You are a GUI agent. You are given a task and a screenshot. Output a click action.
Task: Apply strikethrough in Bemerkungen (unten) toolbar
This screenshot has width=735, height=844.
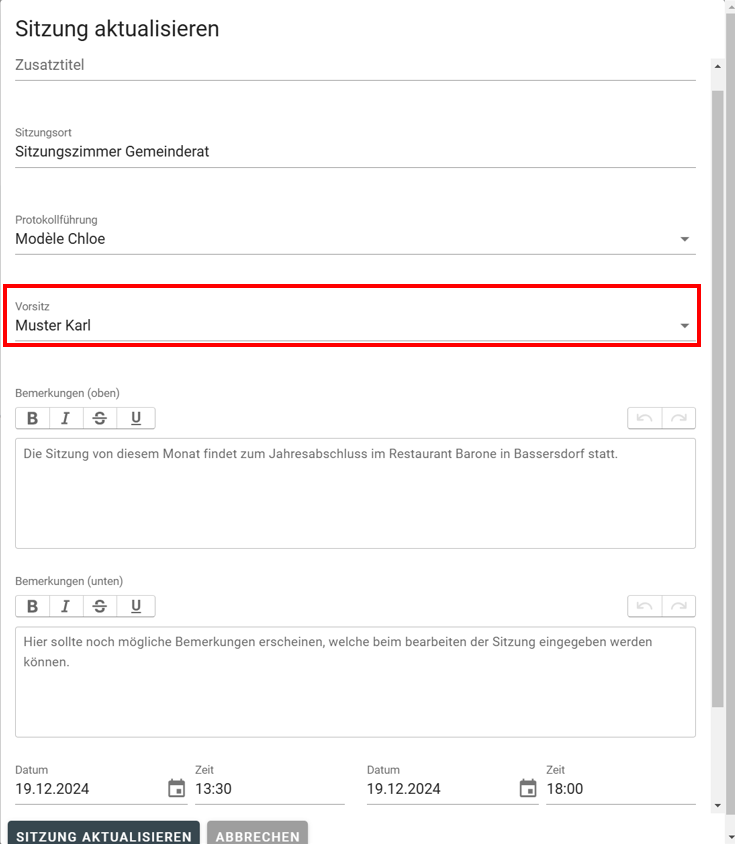coord(100,606)
